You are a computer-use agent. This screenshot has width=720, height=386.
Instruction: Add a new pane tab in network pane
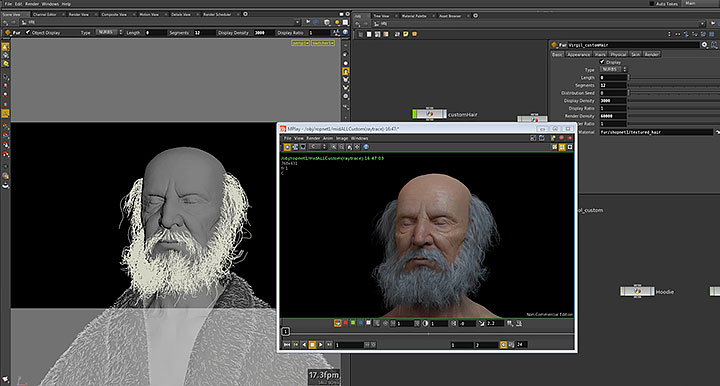[476, 16]
